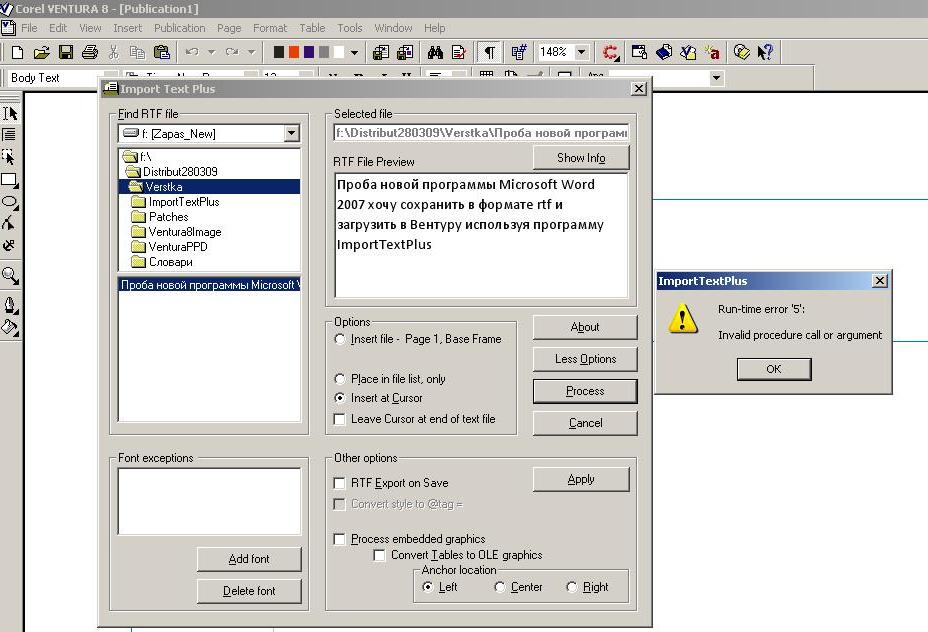Click the New document toolbar icon
928x632 pixels.
coord(17,53)
